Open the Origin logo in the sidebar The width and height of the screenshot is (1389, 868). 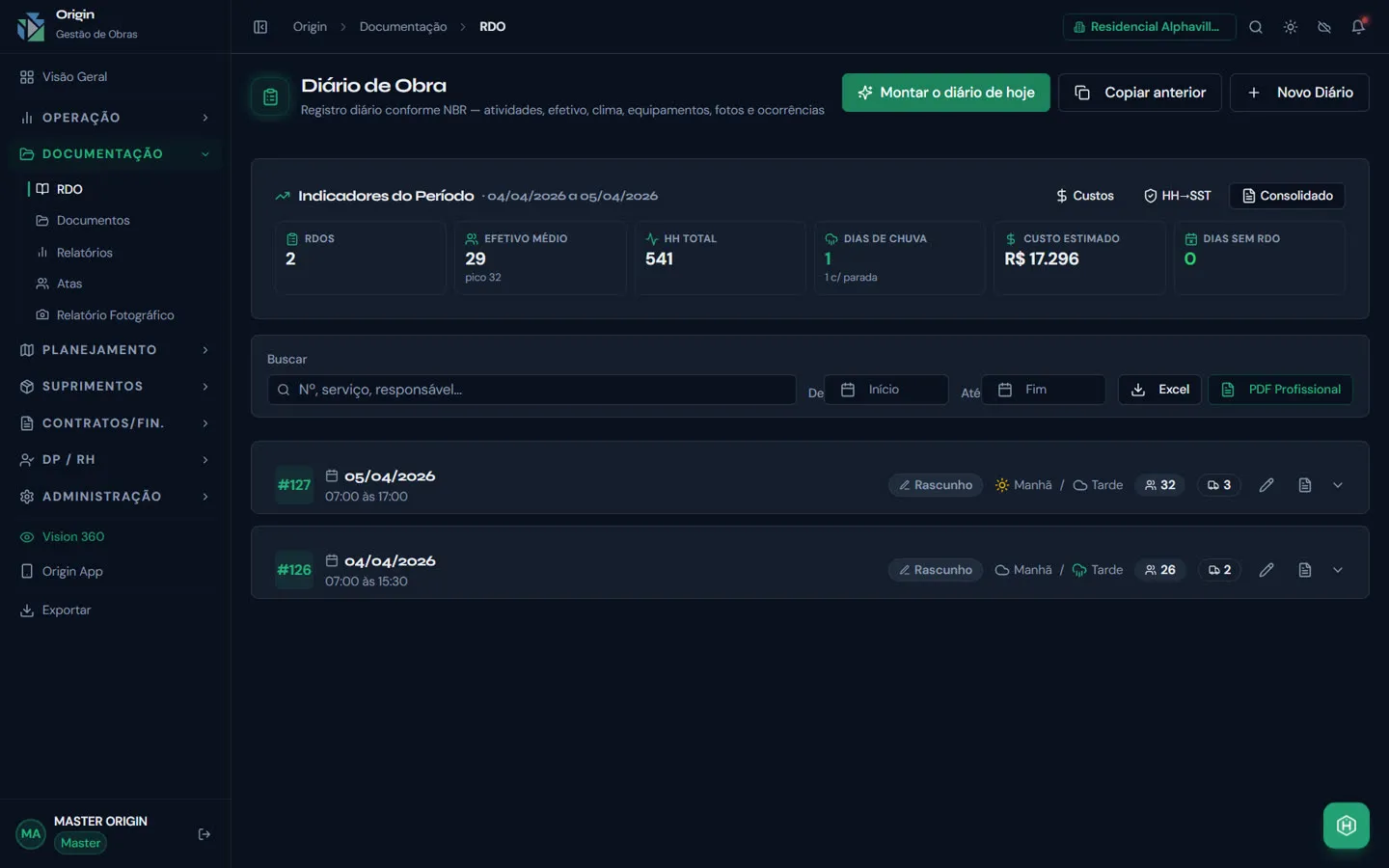31,26
